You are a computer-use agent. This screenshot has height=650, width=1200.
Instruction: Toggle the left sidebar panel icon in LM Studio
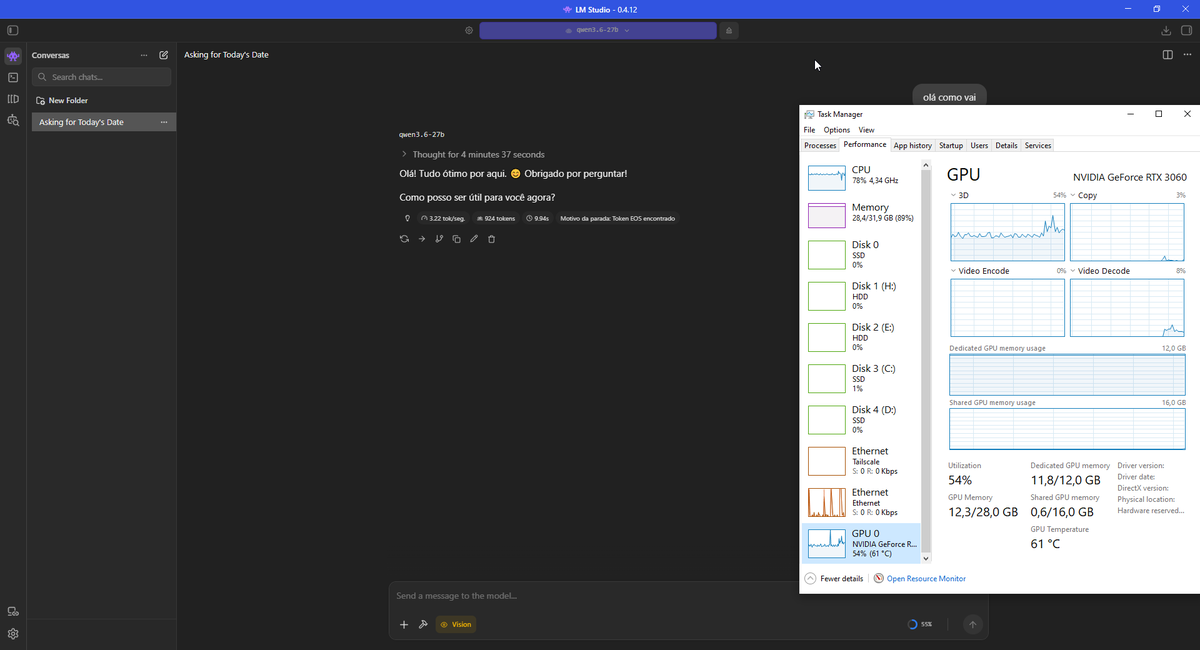(13, 30)
